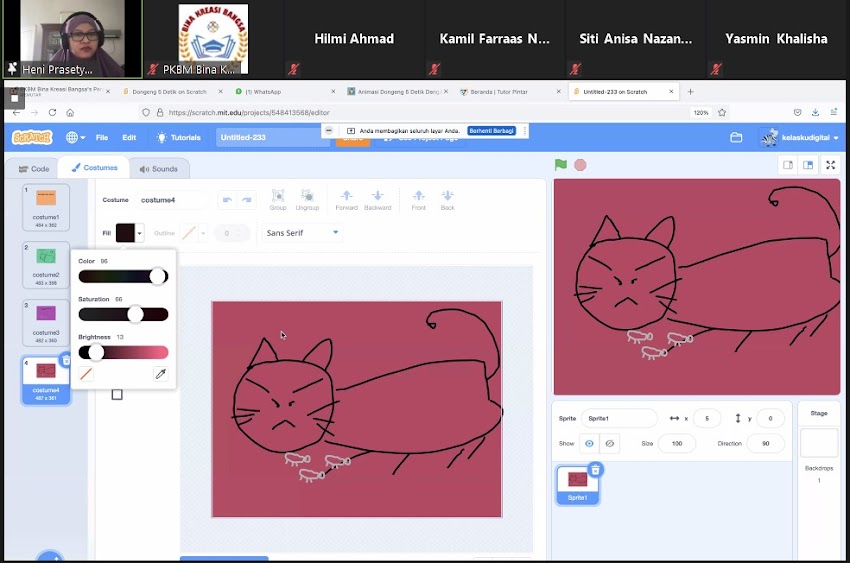
Task: Bookmark this page with the star
Action: [x=722, y=112]
